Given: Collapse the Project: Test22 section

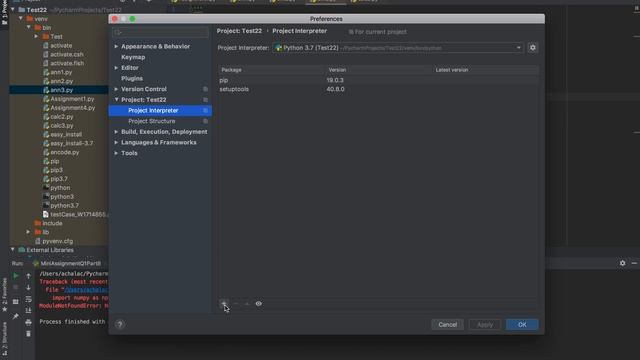Looking at the screenshot, I should coord(116,100).
